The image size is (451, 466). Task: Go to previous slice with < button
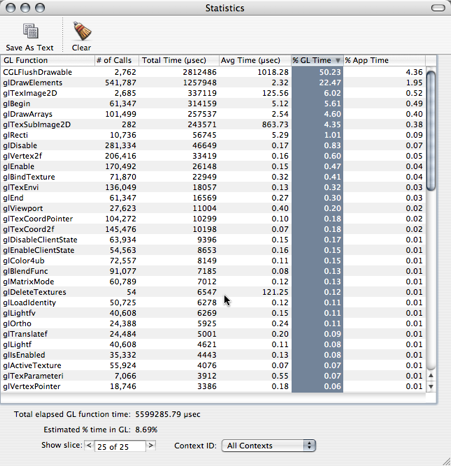tap(89, 445)
